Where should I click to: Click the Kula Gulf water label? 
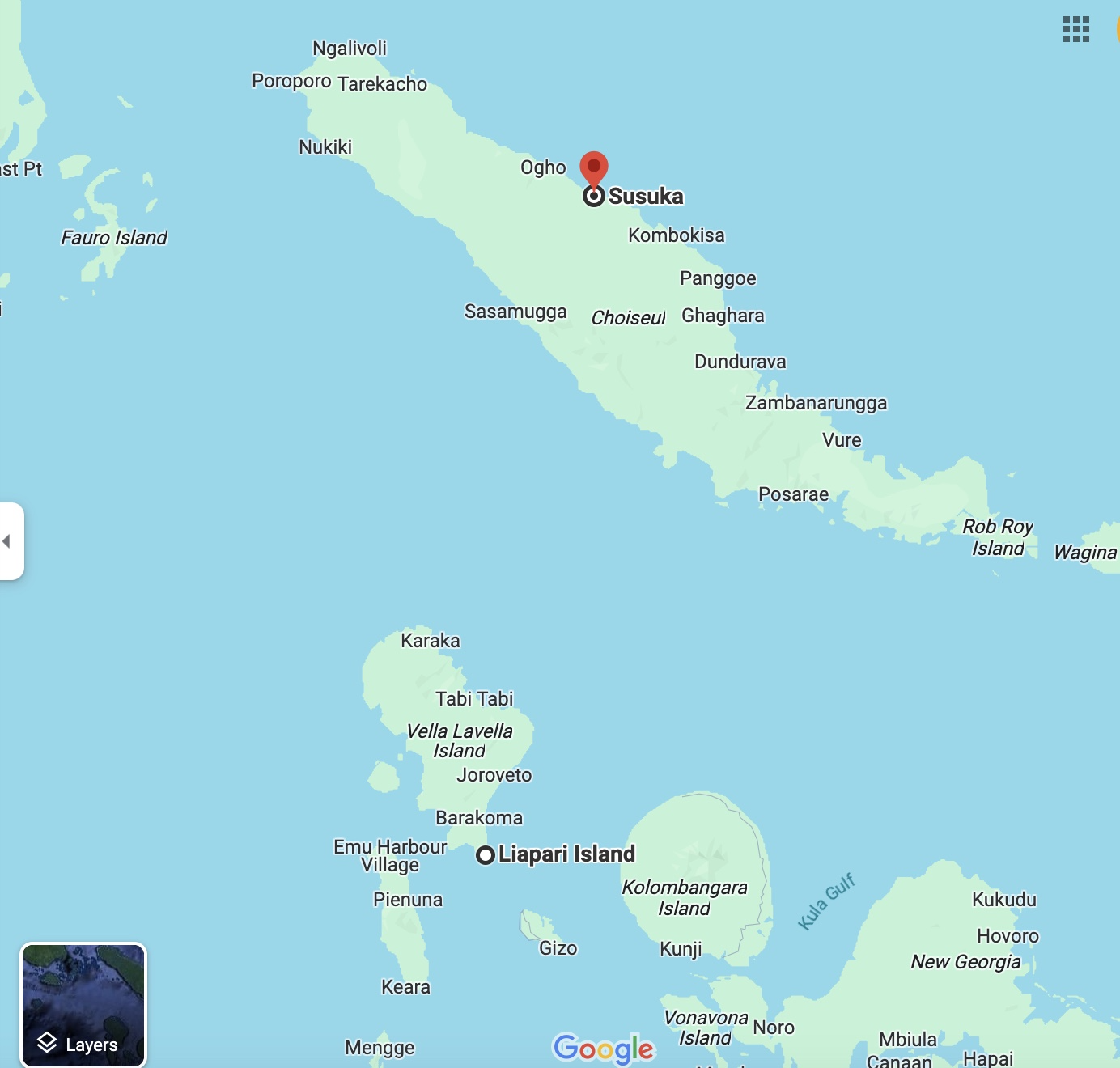coord(825,901)
